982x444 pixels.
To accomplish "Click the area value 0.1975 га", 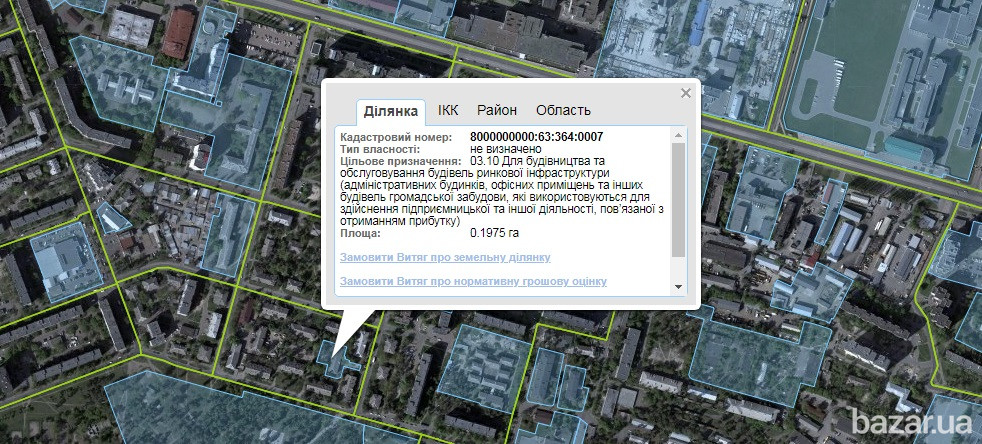I will 494,233.
